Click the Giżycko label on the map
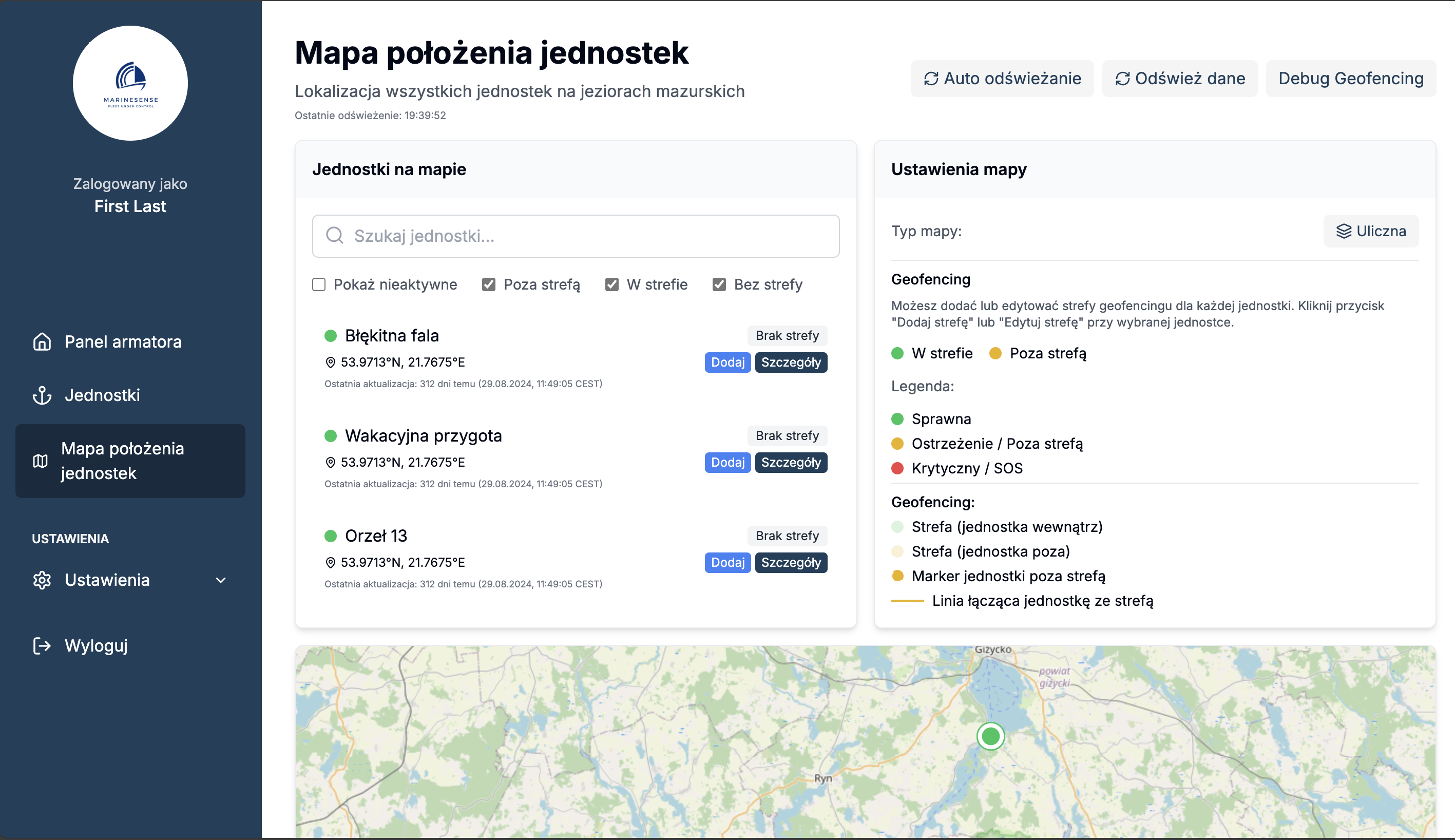This screenshot has height=840, width=1455. click(993, 650)
